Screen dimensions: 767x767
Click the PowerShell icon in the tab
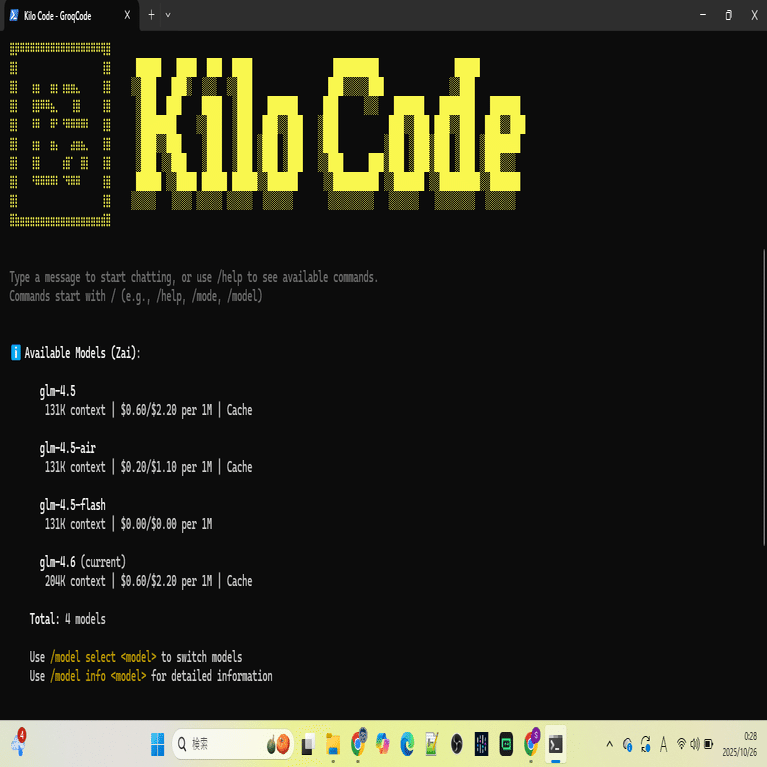[14, 16]
